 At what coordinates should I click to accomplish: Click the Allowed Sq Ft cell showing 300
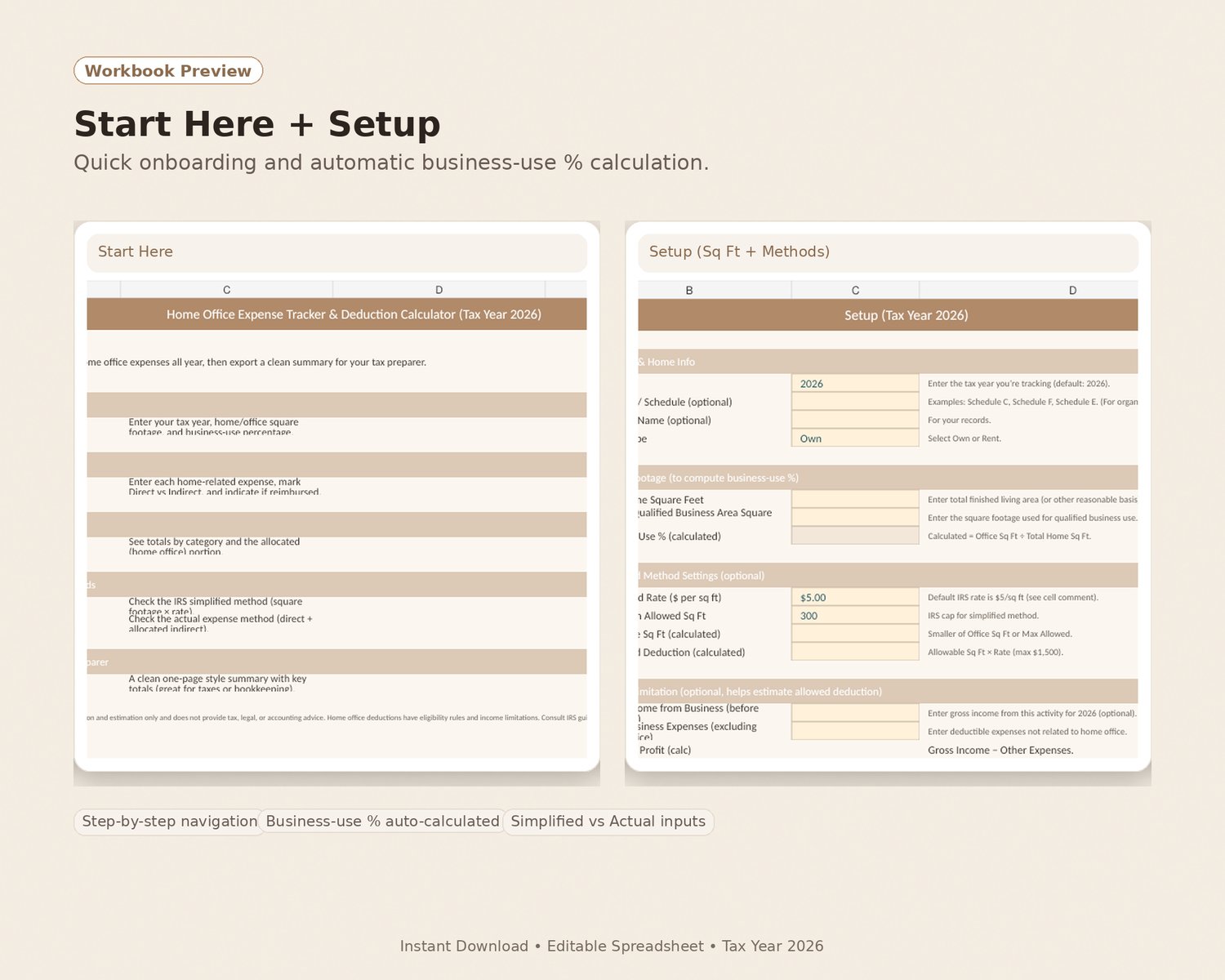(855, 616)
